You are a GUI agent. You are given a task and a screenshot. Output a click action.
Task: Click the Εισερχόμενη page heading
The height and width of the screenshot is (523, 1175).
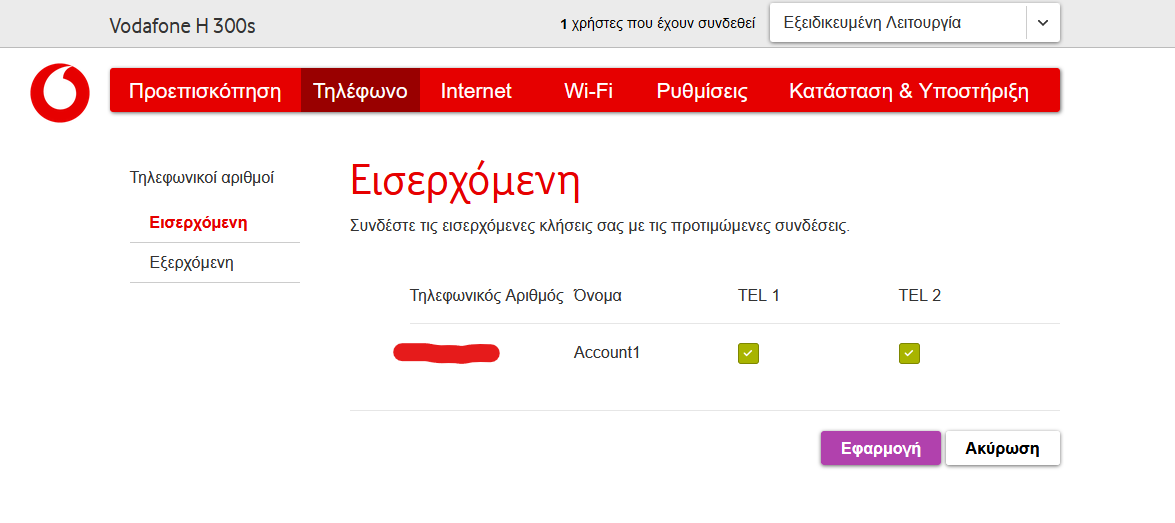pyautogui.click(x=465, y=182)
